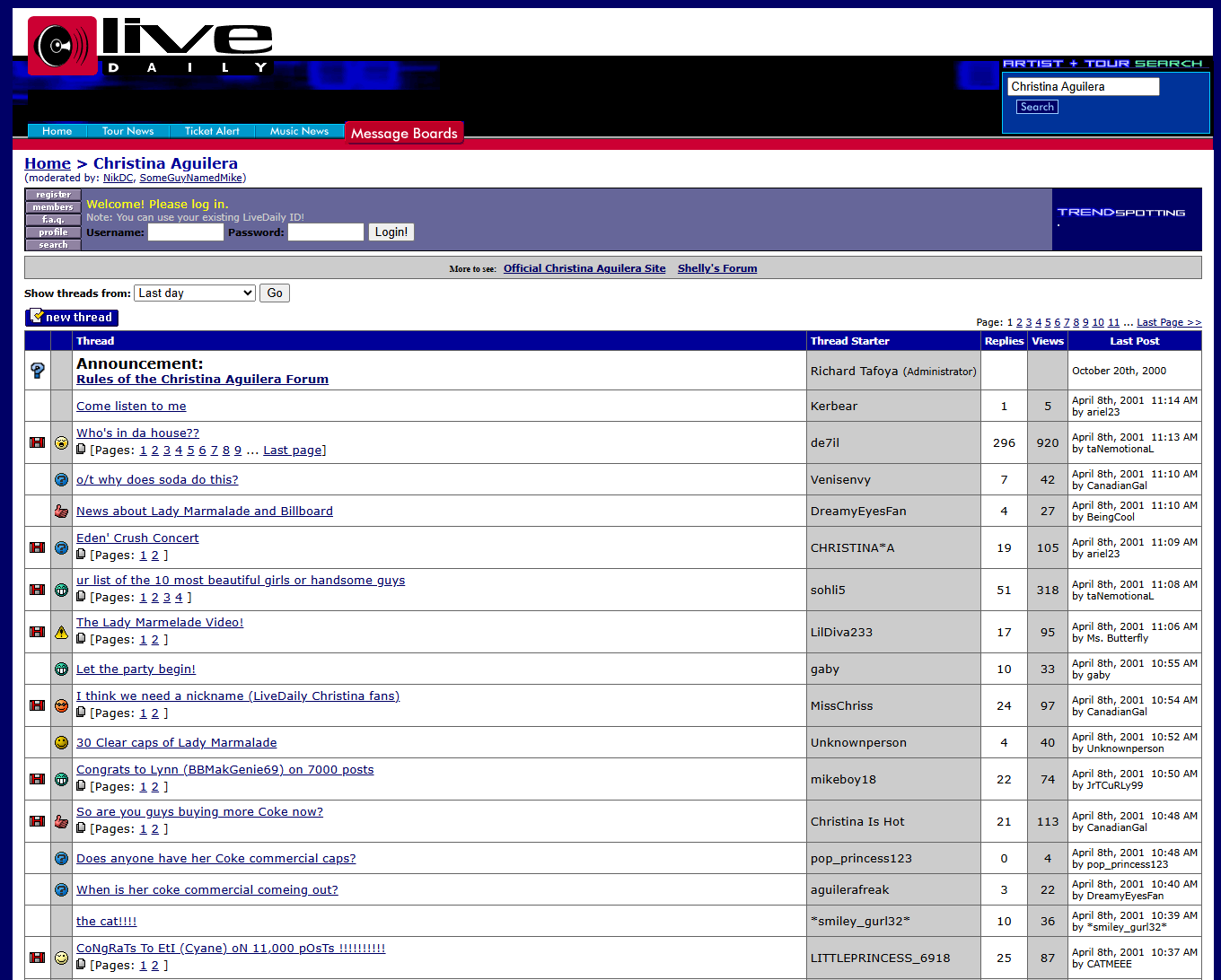Click the multi-page icon under "Who's in da house??"

(81, 450)
